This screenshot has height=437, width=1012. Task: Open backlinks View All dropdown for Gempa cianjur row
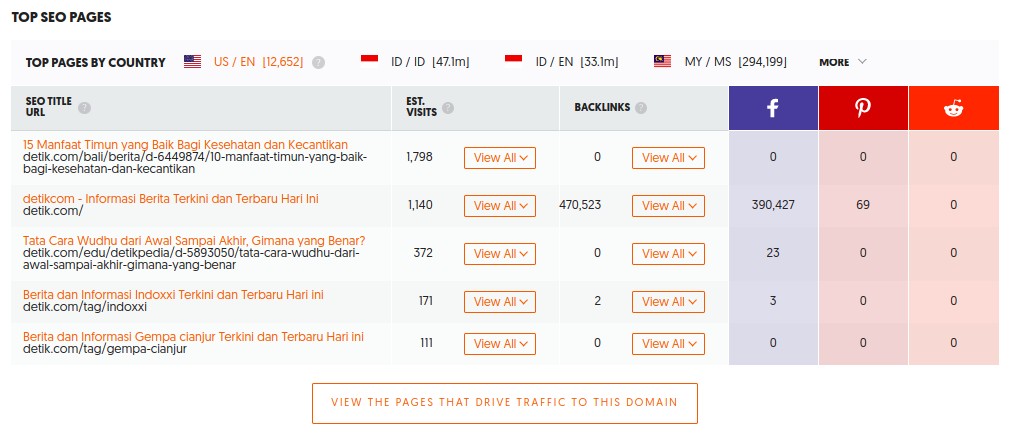click(x=668, y=344)
